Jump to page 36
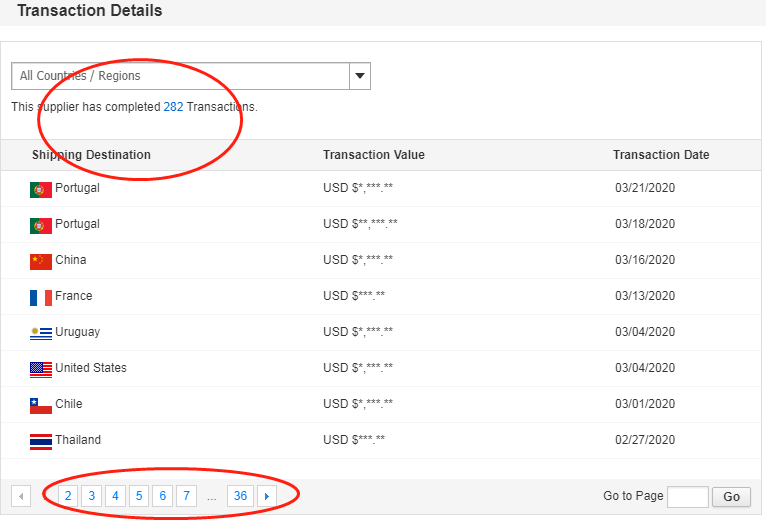766x521 pixels. [x=239, y=496]
